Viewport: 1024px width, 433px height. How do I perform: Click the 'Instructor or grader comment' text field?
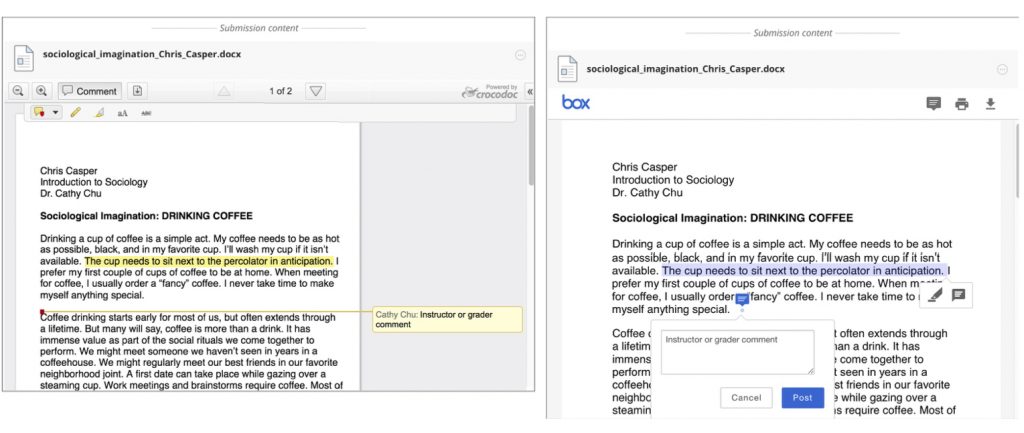point(737,352)
